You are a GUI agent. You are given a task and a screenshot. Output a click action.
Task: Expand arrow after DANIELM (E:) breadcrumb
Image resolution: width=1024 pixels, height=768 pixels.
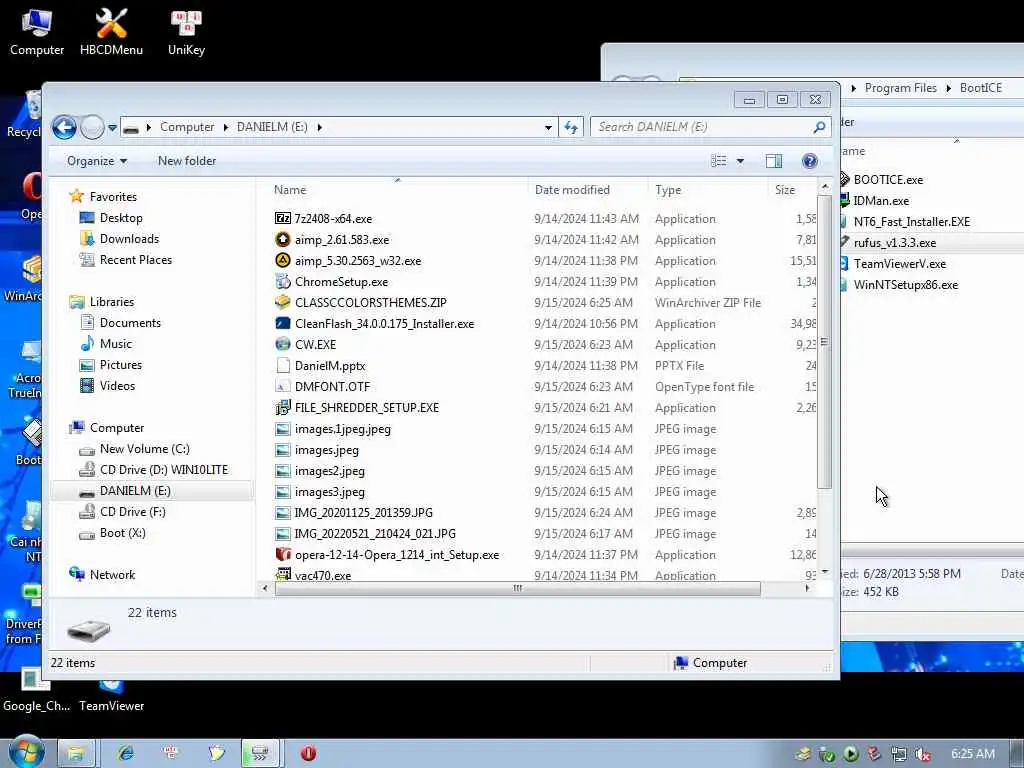click(x=319, y=127)
